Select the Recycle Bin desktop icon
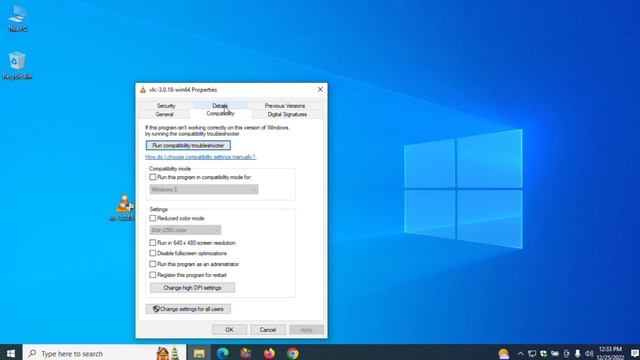The width and height of the screenshot is (640, 360). tap(17, 65)
